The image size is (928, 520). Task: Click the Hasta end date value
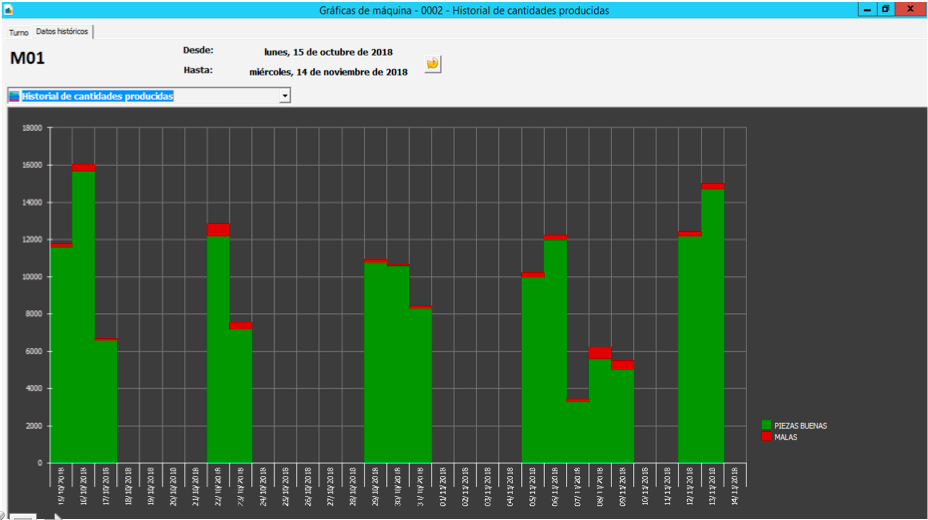point(328,72)
